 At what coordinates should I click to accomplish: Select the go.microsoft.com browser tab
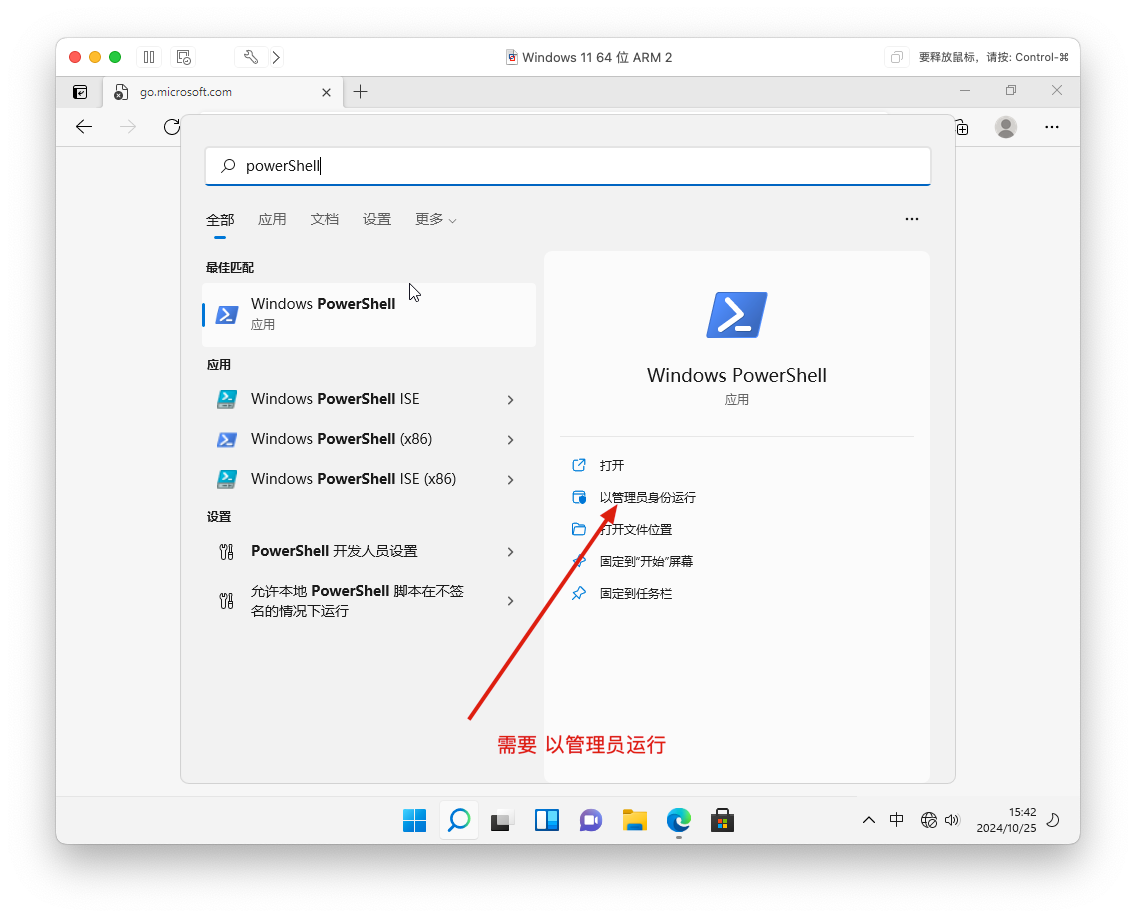(x=222, y=92)
